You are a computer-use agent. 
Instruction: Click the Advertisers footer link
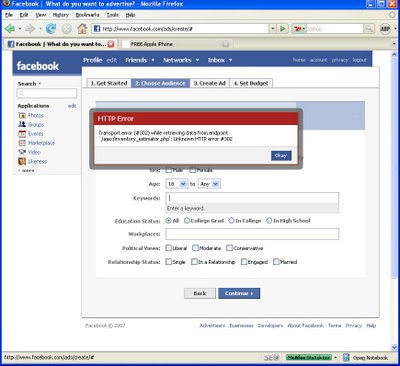pyautogui.click(x=212, y=325)
